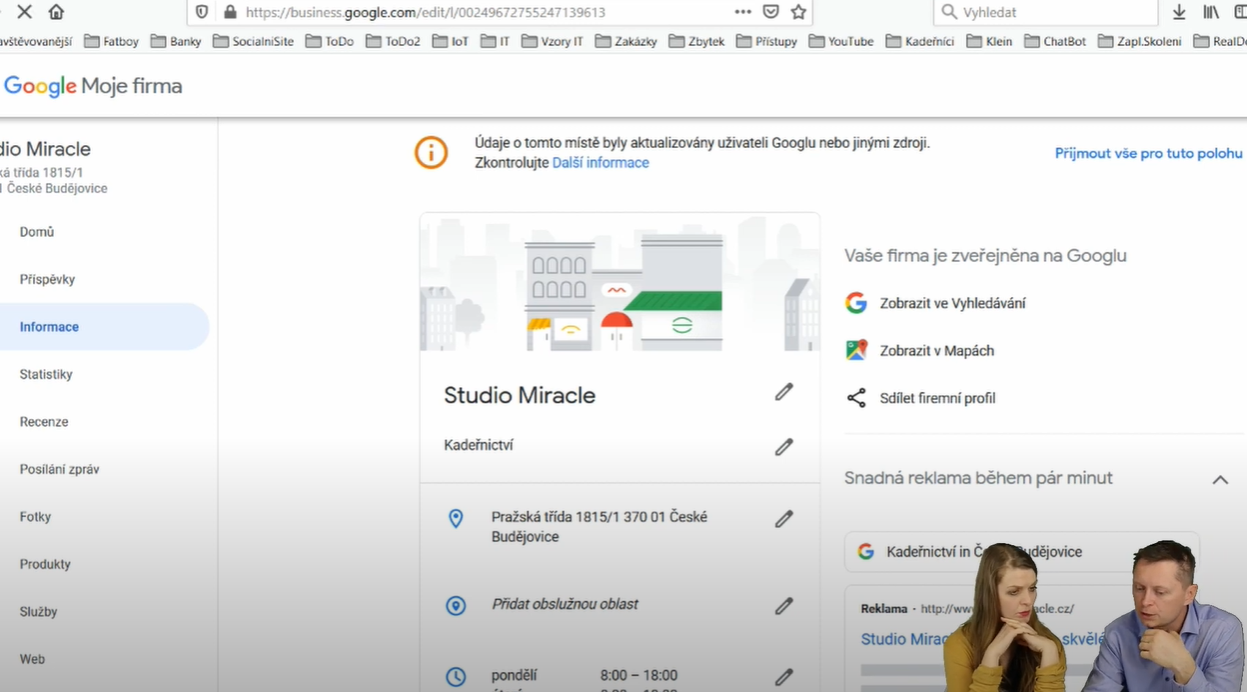Open the YouTube bookmark folder

coord(840,41)
